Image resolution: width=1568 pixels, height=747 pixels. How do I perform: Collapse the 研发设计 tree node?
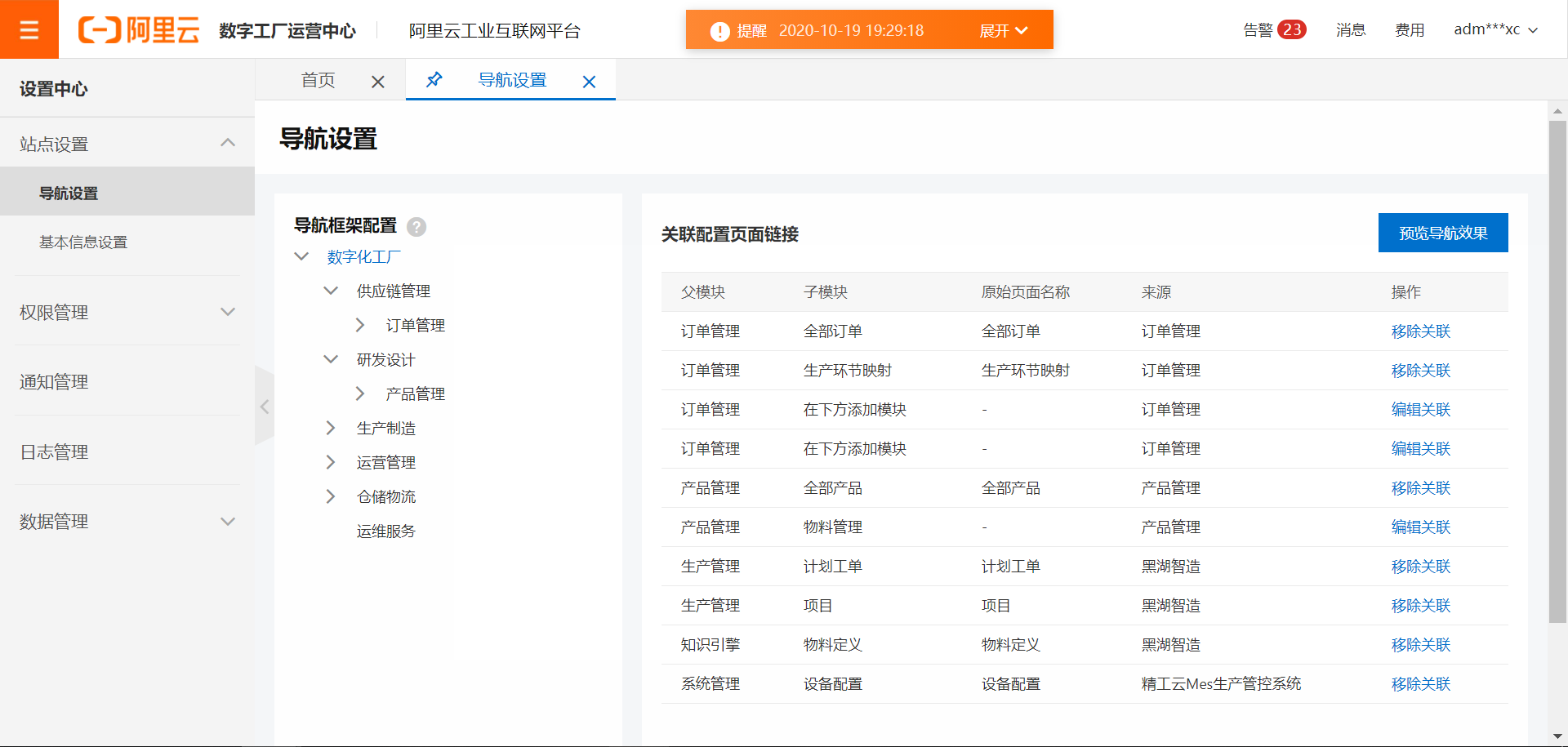331,359
